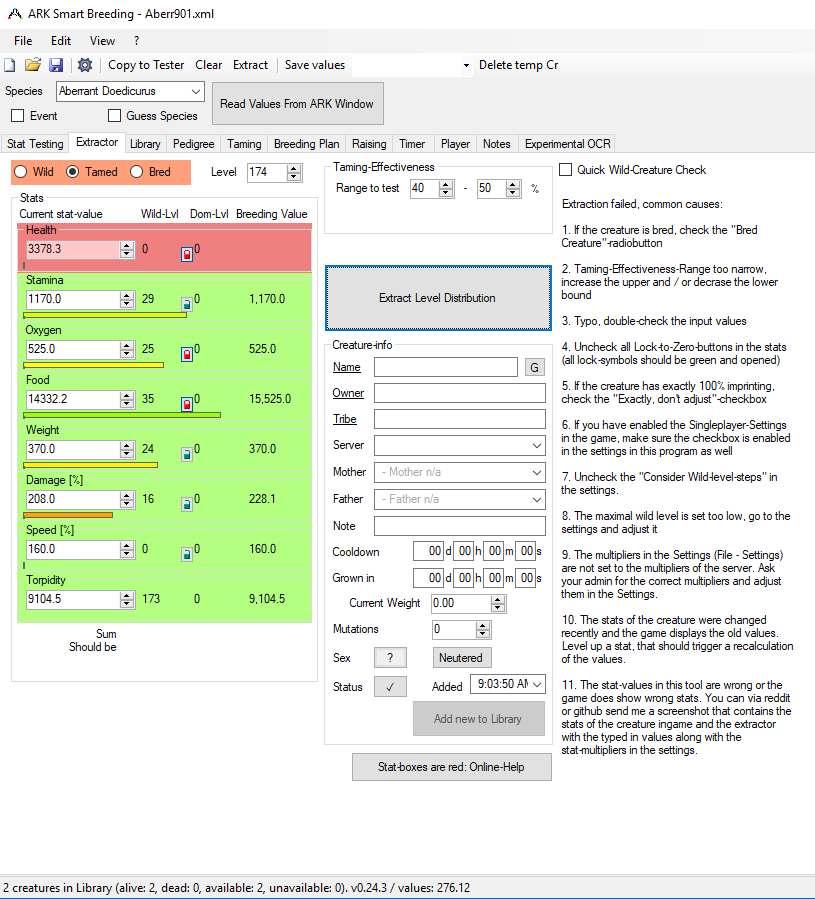The image size is (815, 899).
Task: Toggle the Health stat lock-to-zero icon
Action: click(187, 254)
